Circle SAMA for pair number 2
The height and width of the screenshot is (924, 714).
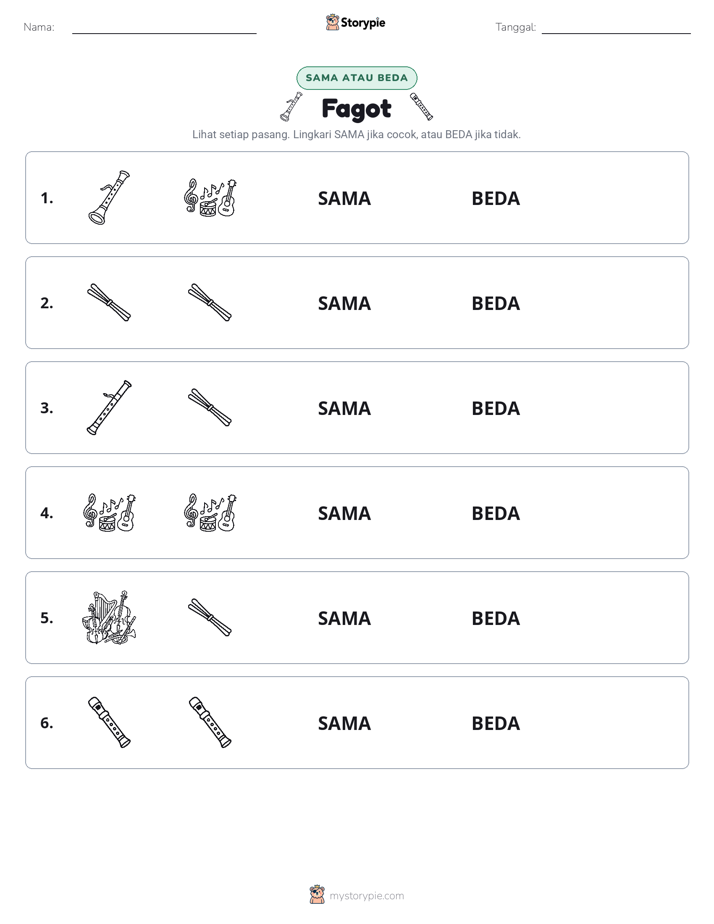click(344, 303)
